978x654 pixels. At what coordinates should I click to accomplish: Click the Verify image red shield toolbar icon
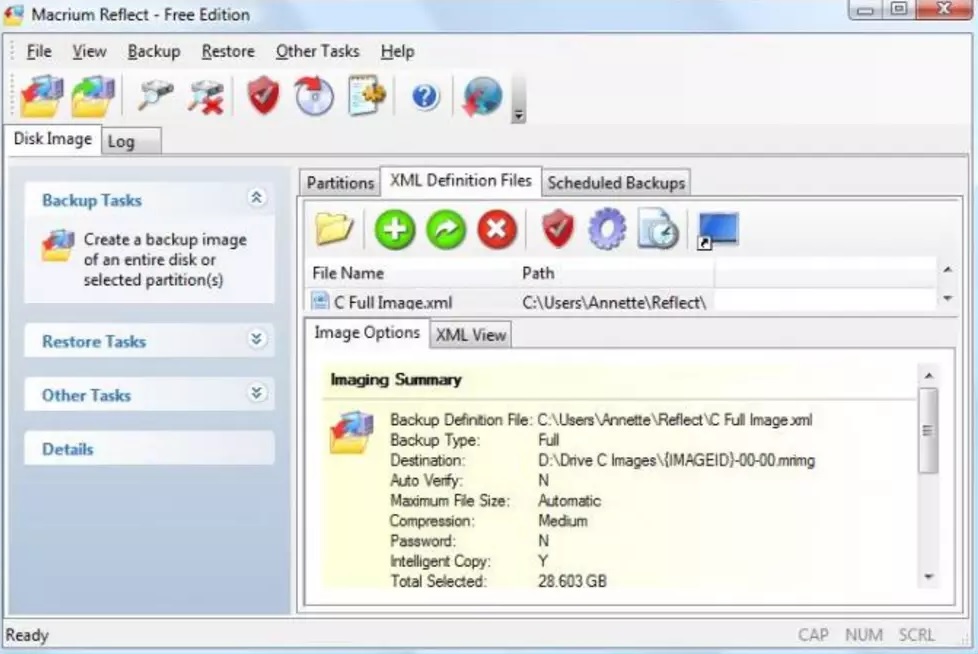pyautogui.click(x=263, y=96)
